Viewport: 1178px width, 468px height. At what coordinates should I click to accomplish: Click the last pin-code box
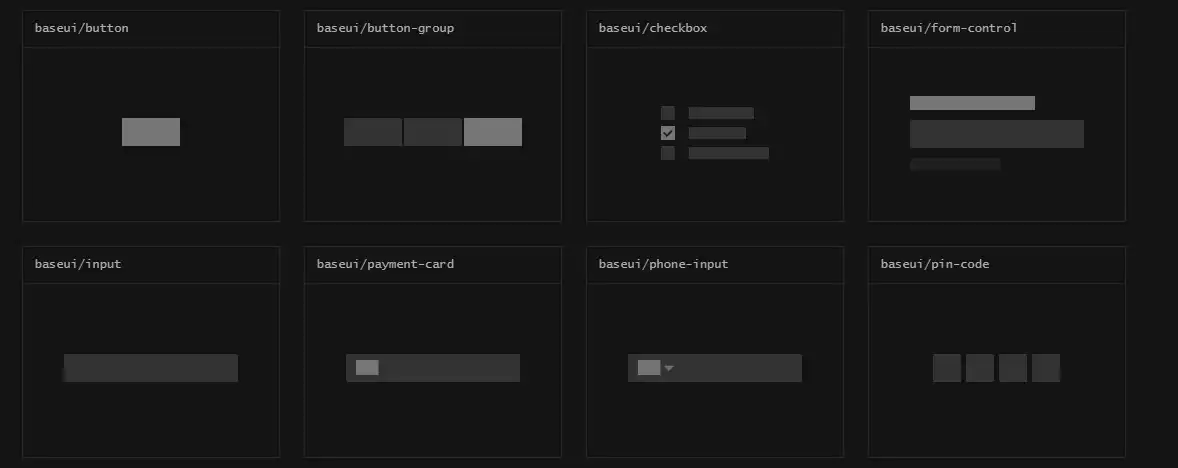click(1046, 368)
